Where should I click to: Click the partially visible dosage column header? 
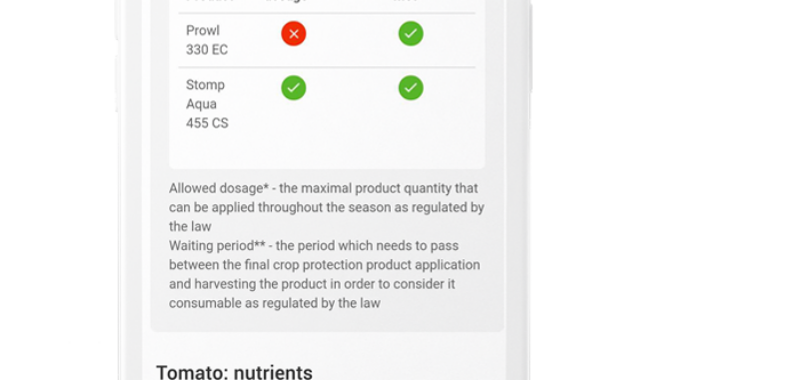click(x=286, y=2)
